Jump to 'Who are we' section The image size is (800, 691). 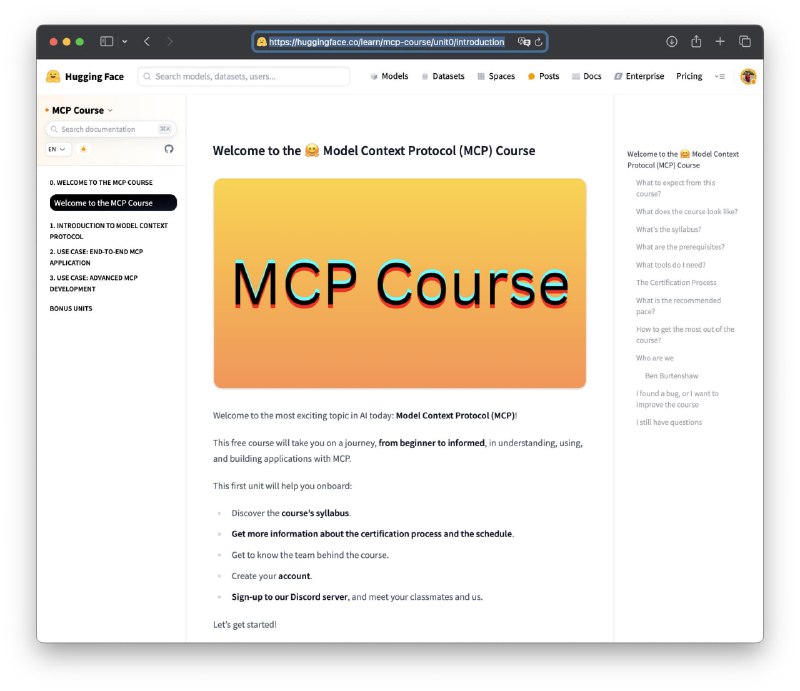(x=655, y=358)
